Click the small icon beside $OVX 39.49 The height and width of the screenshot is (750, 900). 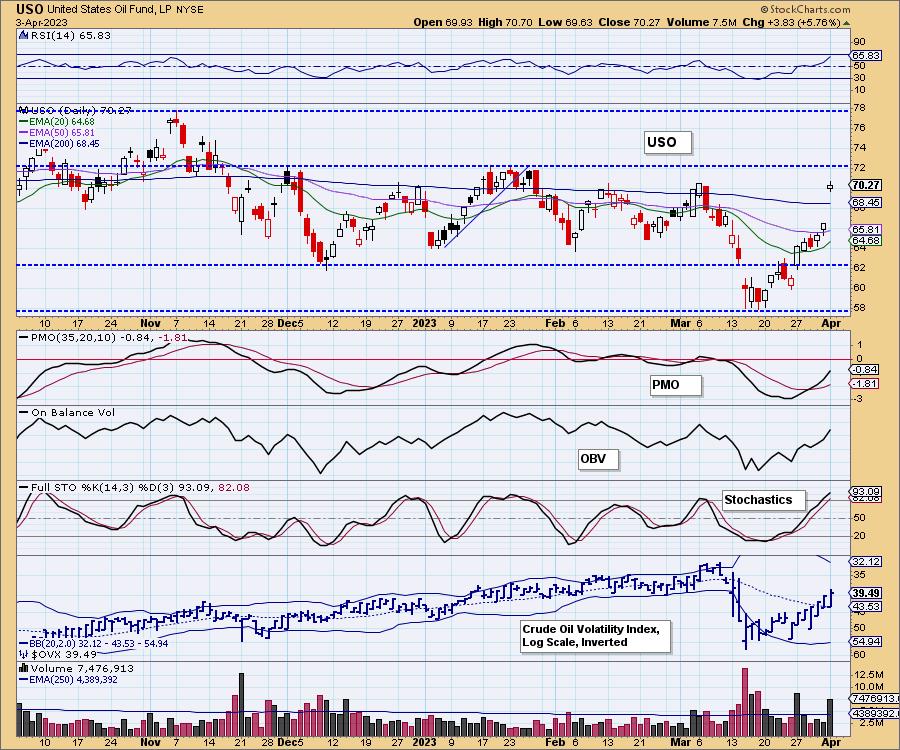[x=24, y=654]
